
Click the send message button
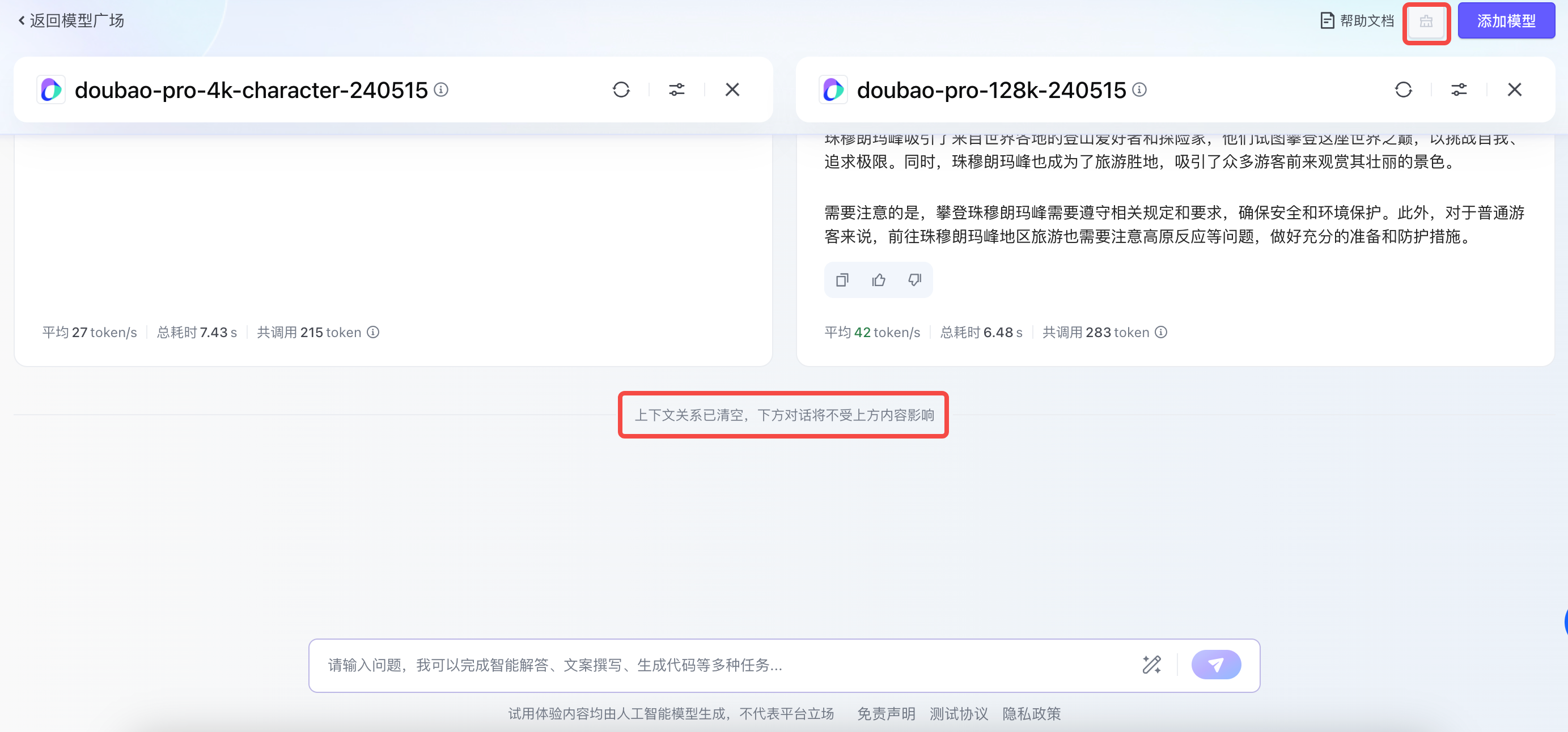(1216, 665)
